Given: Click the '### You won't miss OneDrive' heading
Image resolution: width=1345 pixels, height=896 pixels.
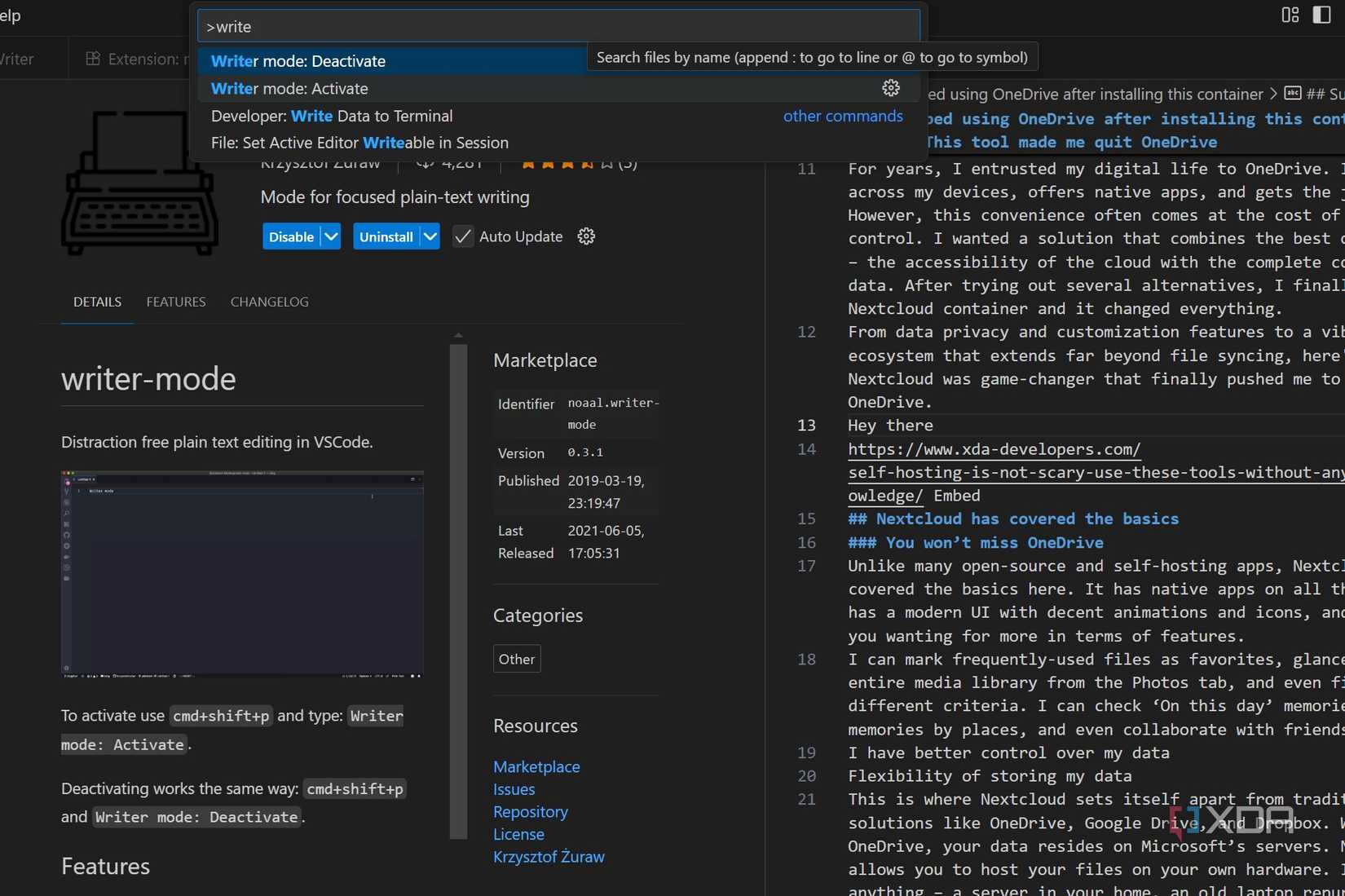Looking at the screenshot, I should coord(976,542).
